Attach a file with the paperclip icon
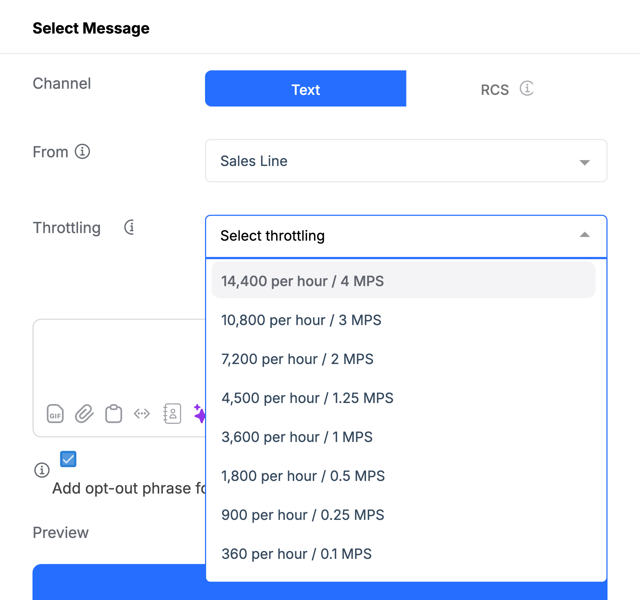 [x=84, y=414]
